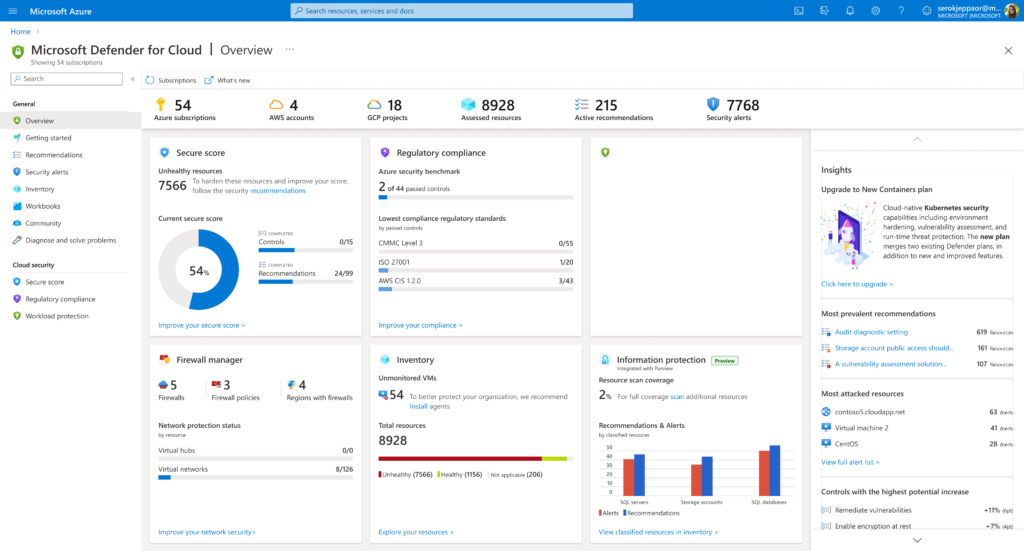The width and height of the screenshot is (1024, 551).
Task: Open the directory and subscription filter icon
Action: (824, 11)
